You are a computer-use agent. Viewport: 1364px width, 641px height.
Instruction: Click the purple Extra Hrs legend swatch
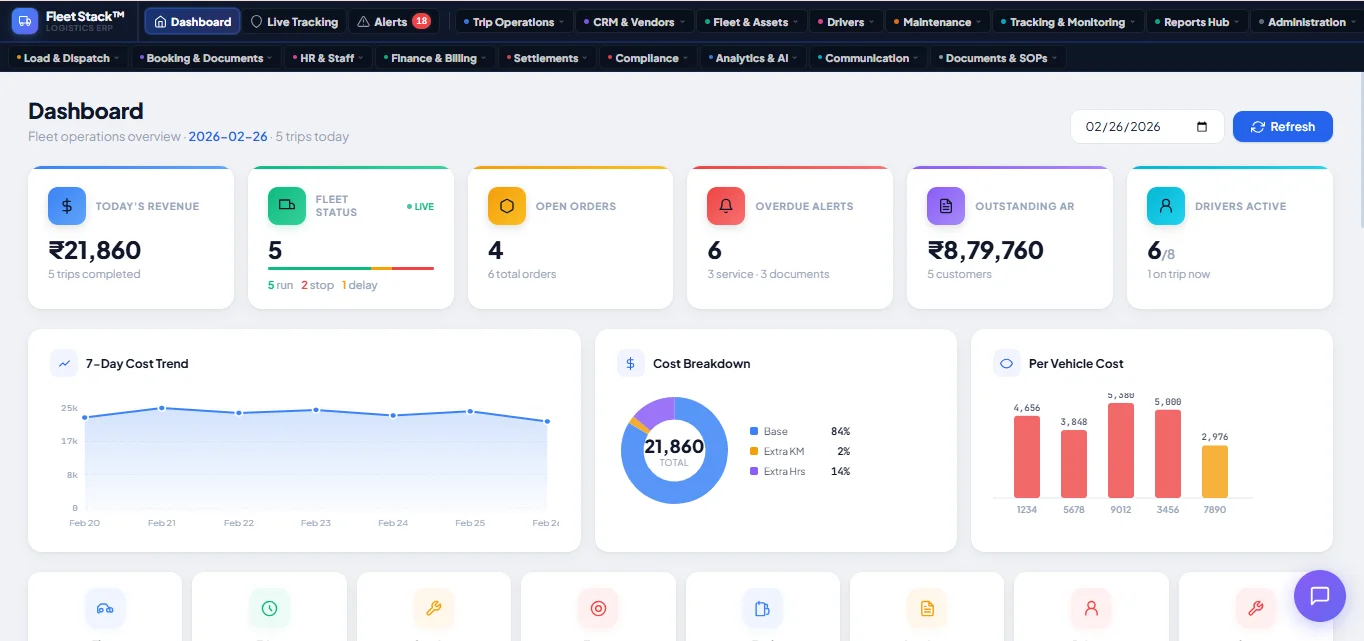(754, 471)
